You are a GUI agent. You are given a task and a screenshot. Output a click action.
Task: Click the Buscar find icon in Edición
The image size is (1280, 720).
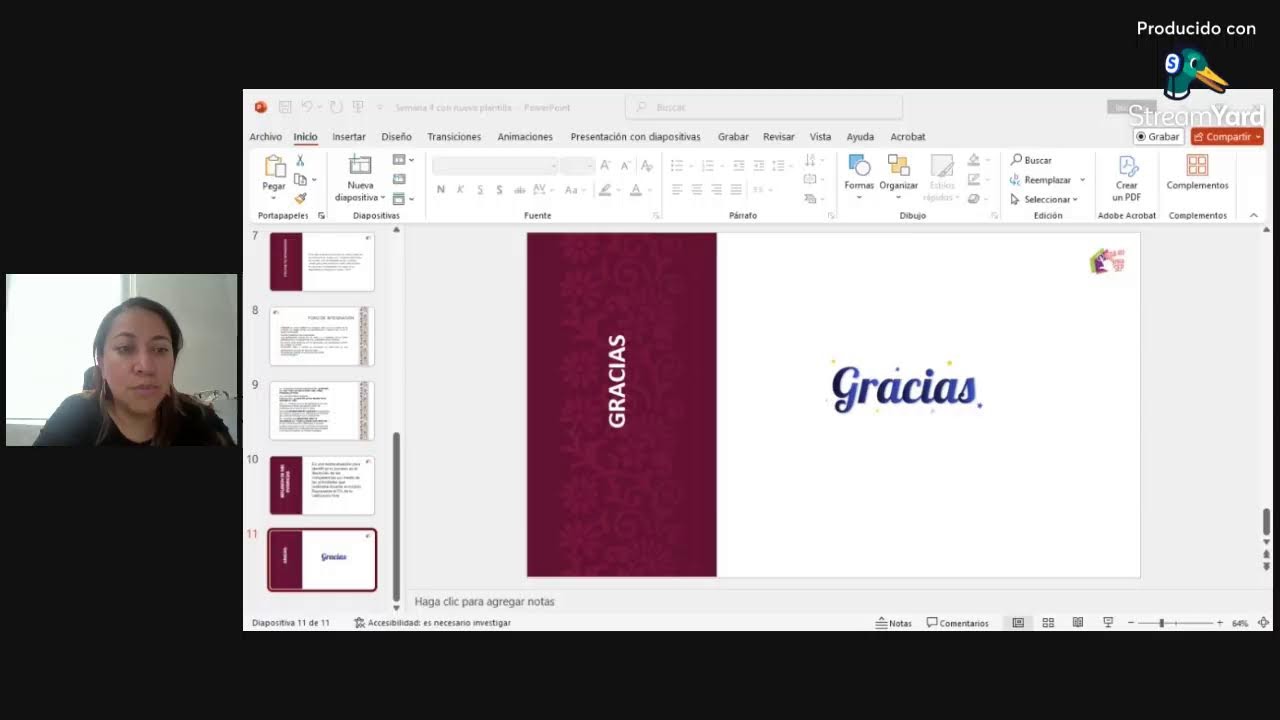click(1017, 160)
